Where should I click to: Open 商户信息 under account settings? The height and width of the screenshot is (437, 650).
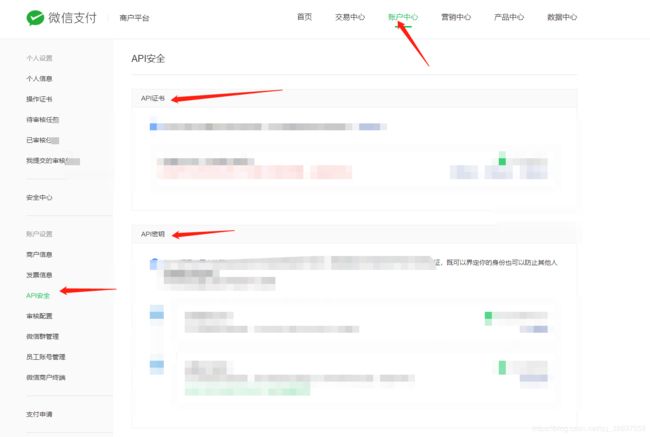pyautogui.click(x=39, y=255)
